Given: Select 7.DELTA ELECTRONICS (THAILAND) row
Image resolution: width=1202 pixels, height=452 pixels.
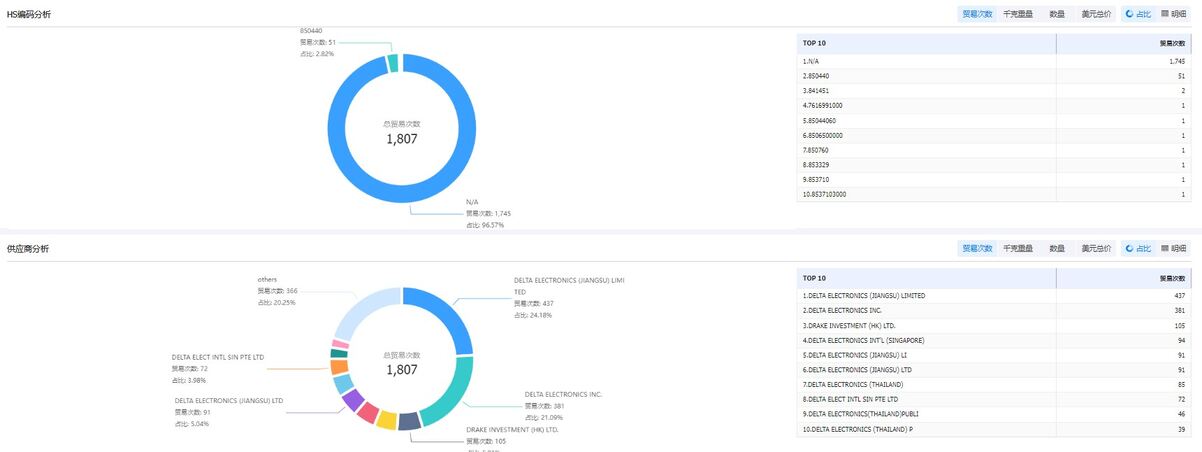Looking at the screenshot, I should (993, 385).
